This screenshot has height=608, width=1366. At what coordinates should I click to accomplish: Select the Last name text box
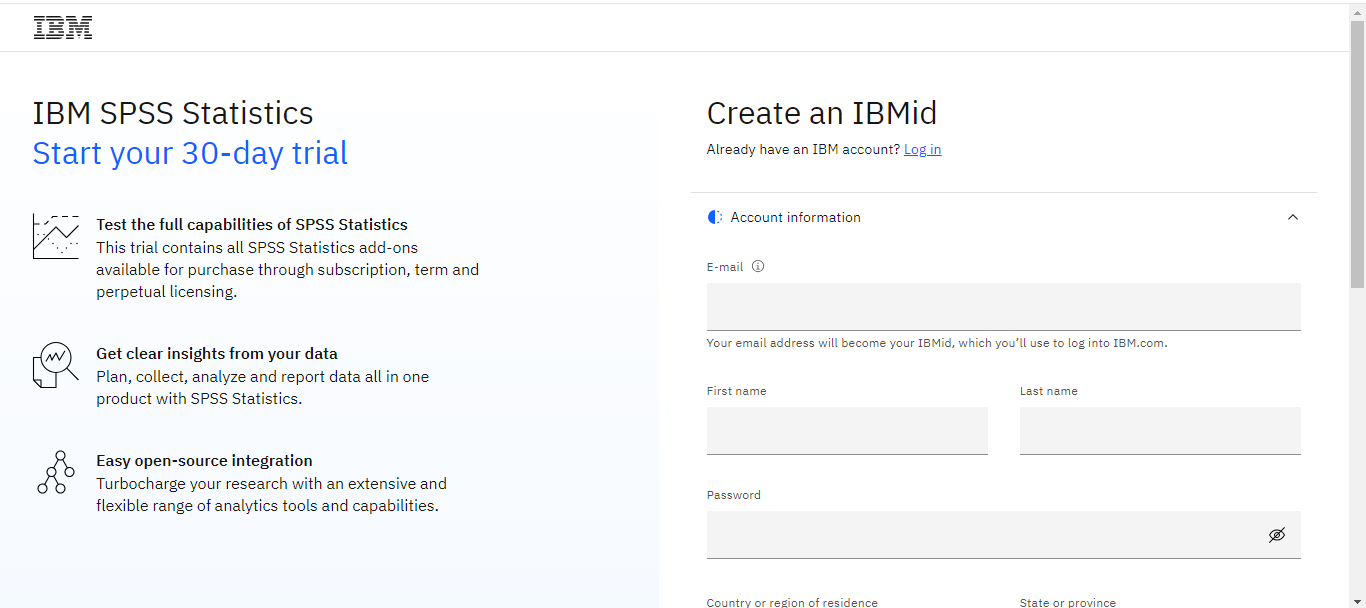point(1159,431)
